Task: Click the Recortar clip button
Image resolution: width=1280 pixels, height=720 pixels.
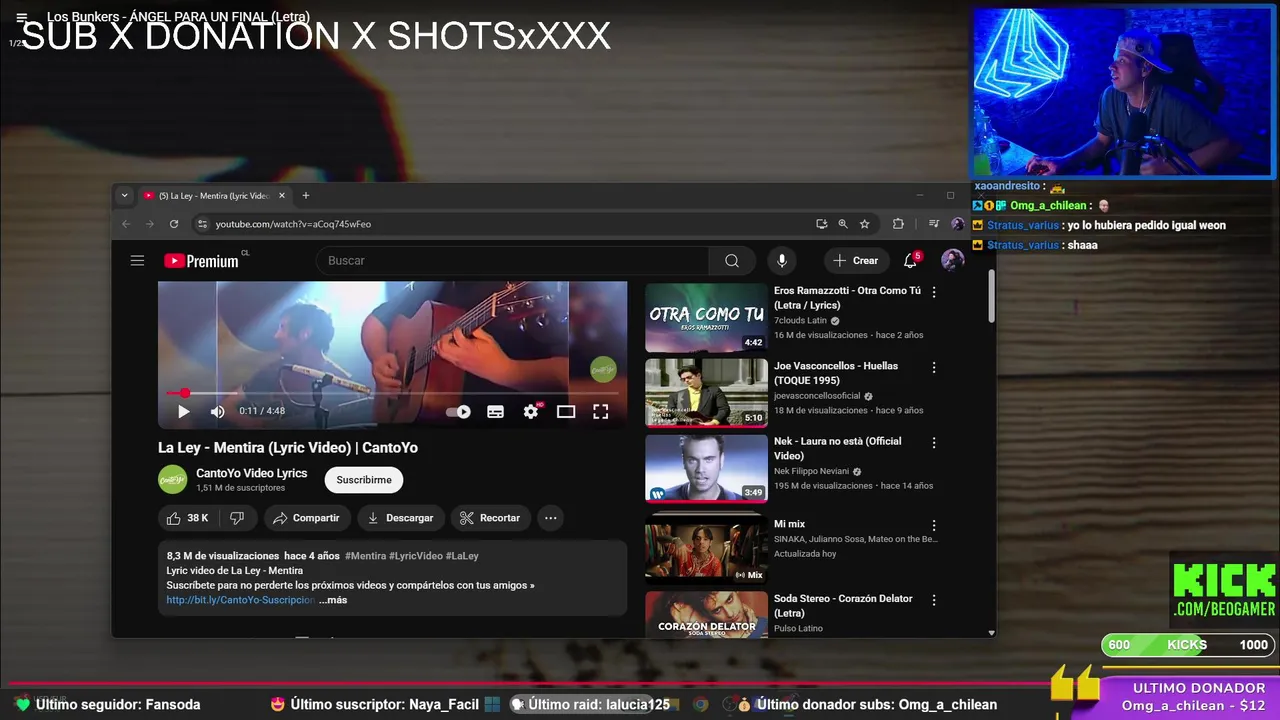Action: (x=490, y=518)
